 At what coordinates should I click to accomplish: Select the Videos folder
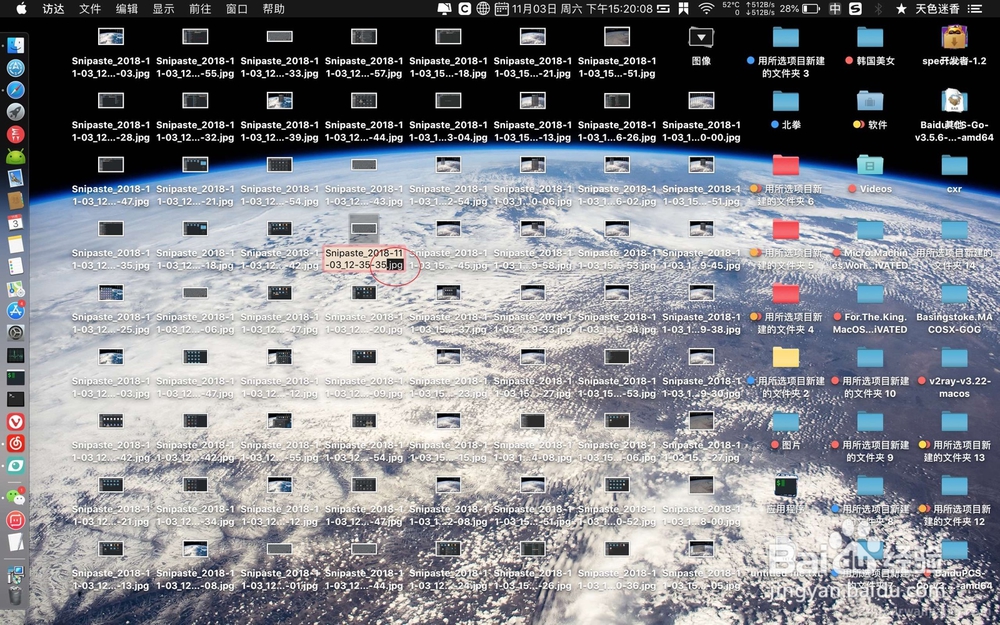click(x=870, y=165)
